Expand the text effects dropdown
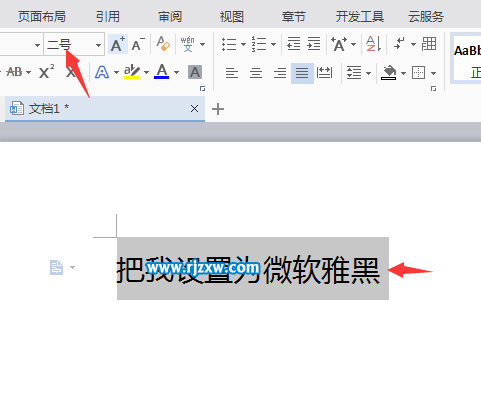The height and width of the screenshot is (401, 481). click(x=116, y=72)
